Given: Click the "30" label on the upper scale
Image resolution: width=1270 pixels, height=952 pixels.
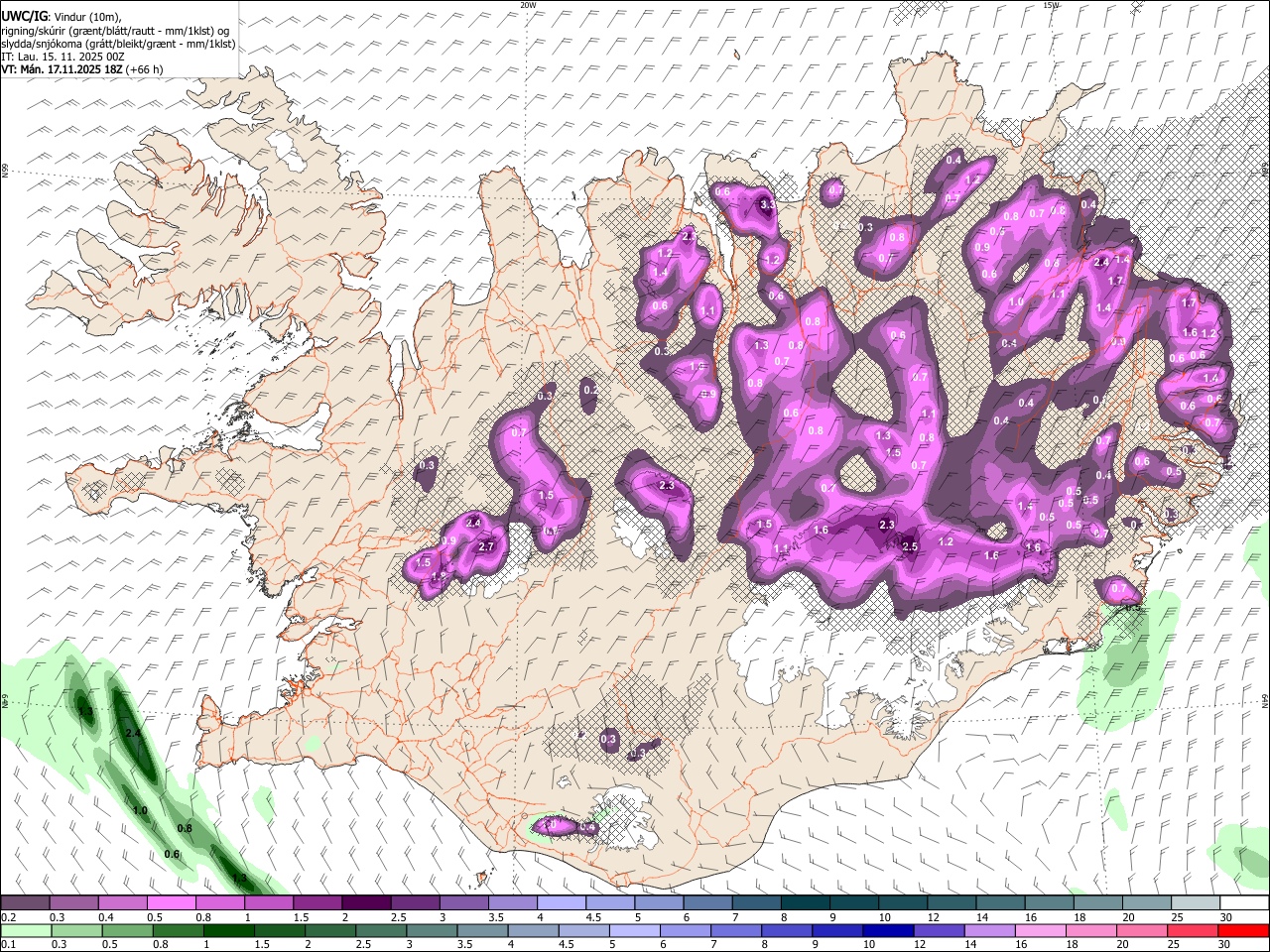Looking at the screenshot, I should [1226, 917].
